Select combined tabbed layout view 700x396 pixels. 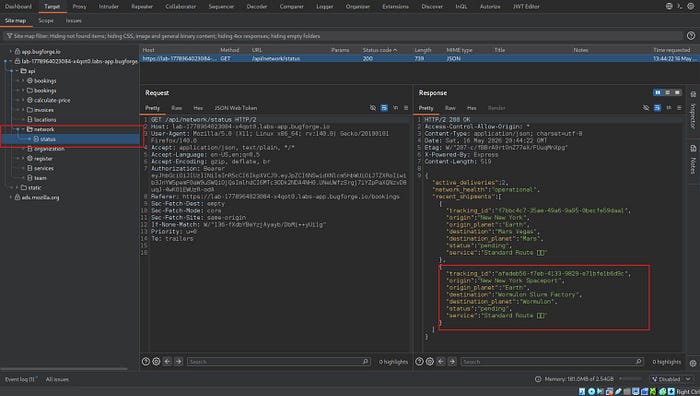677,92
